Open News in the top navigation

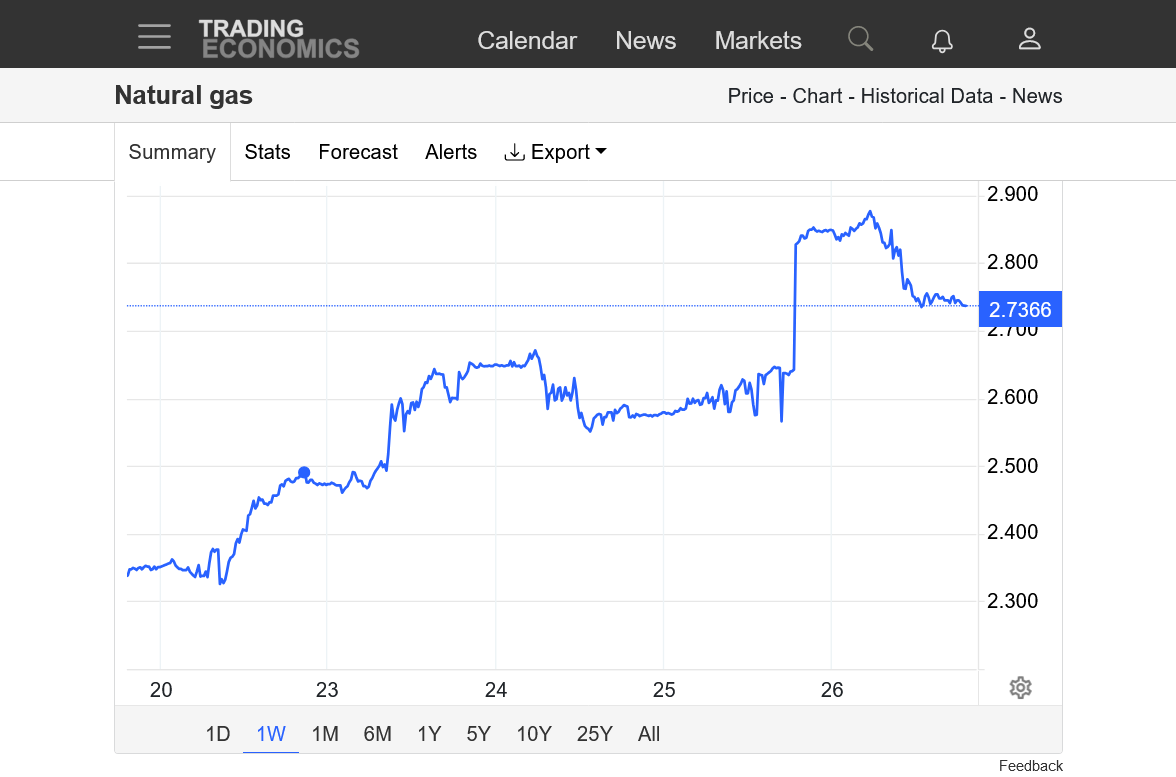pos(645,40)
